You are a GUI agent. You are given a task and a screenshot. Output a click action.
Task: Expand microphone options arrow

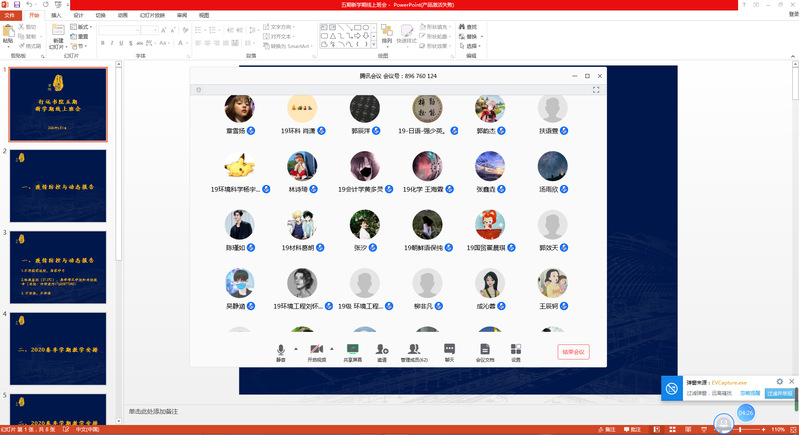pos(295,348)
